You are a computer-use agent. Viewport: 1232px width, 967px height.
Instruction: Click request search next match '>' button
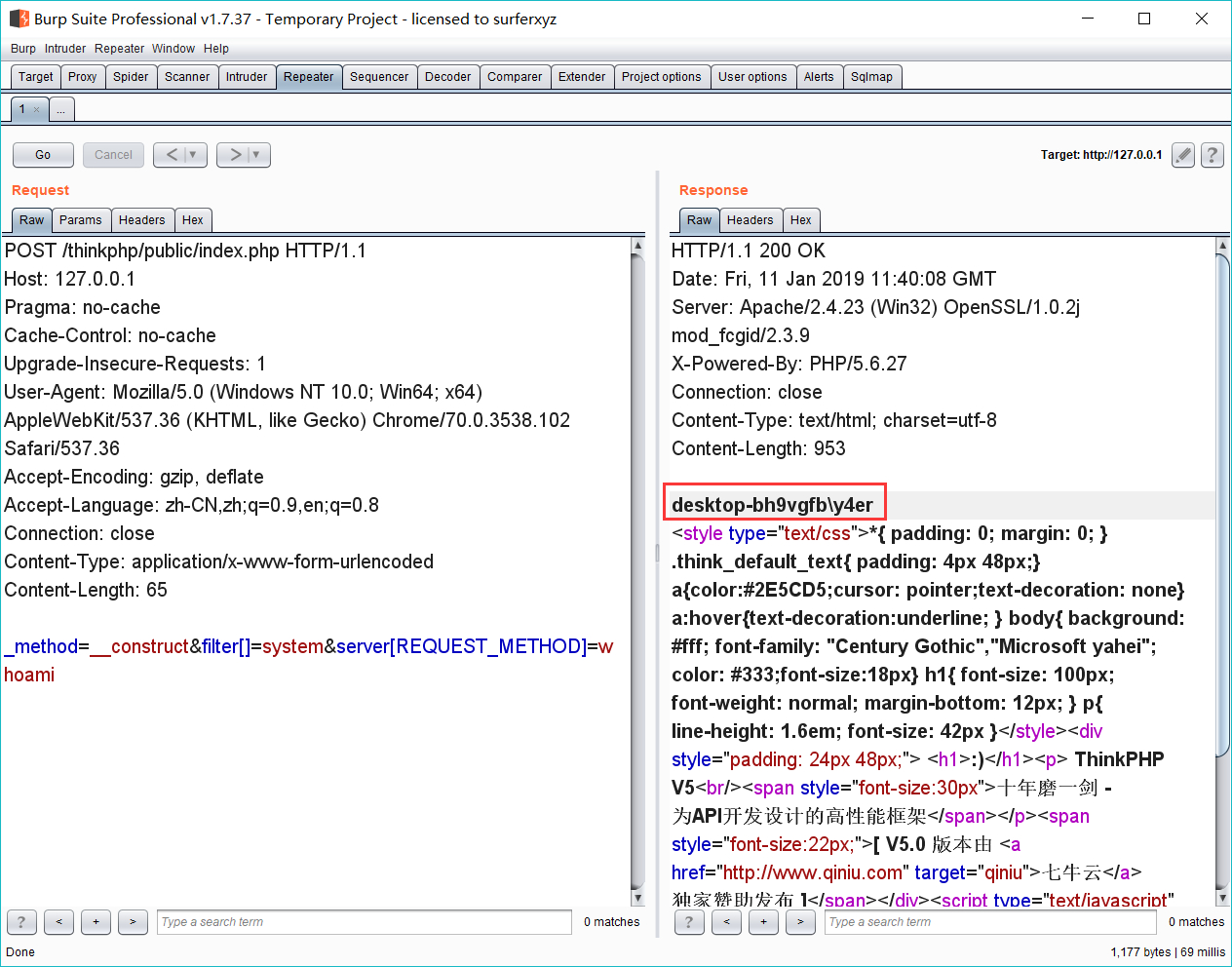point(133,921)
